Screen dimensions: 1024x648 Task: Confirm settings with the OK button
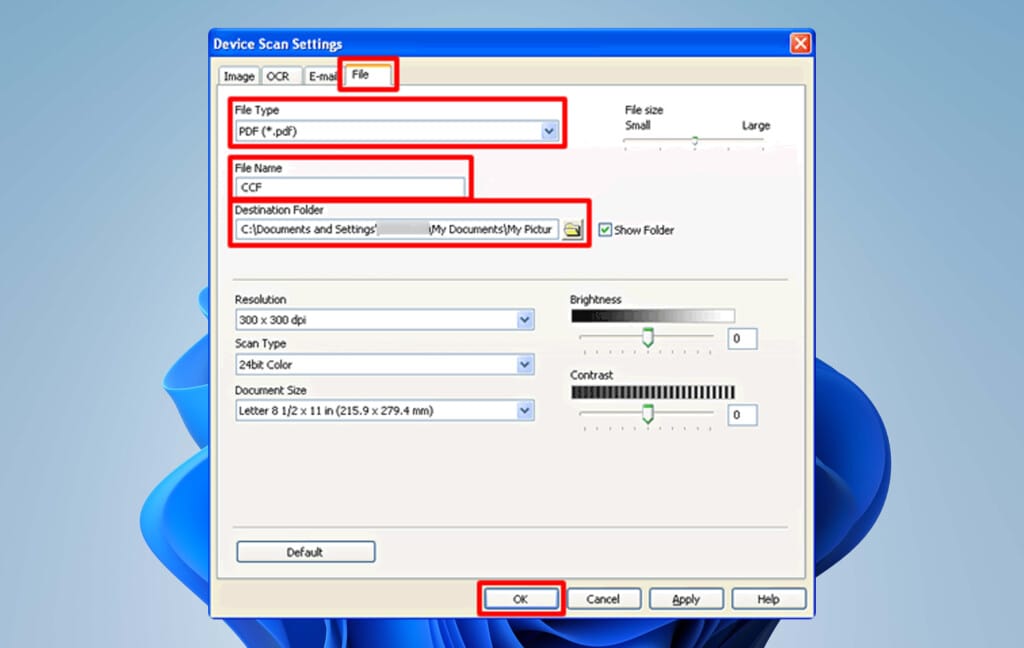point(520,599)
